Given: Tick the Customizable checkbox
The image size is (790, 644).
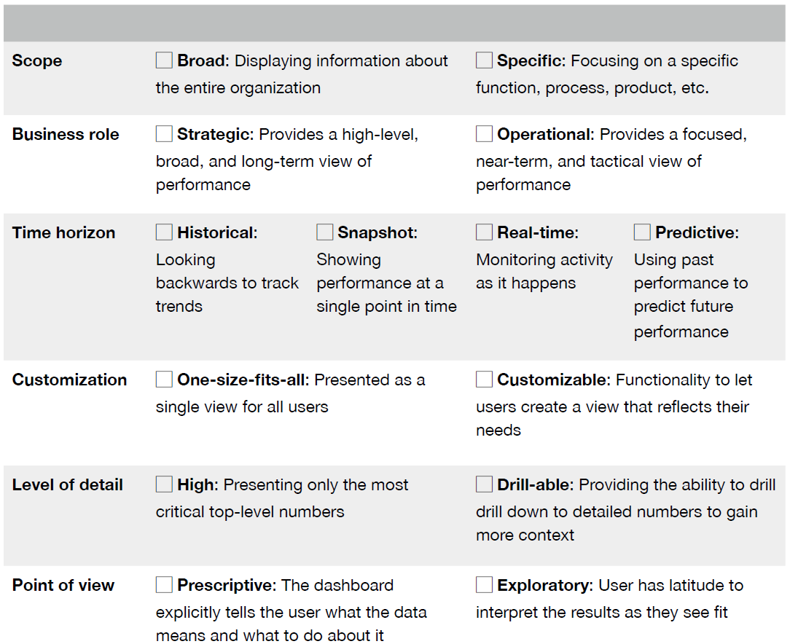Looking at the screenshot, I should (484, 380).
